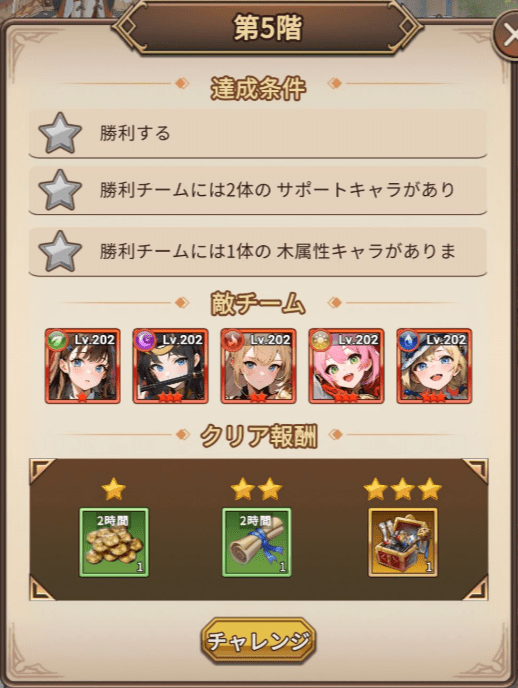Viewport: 518px width, 688px height.
Task: Tap the blue water drop element badge
Action: click(x=409, y=340)
